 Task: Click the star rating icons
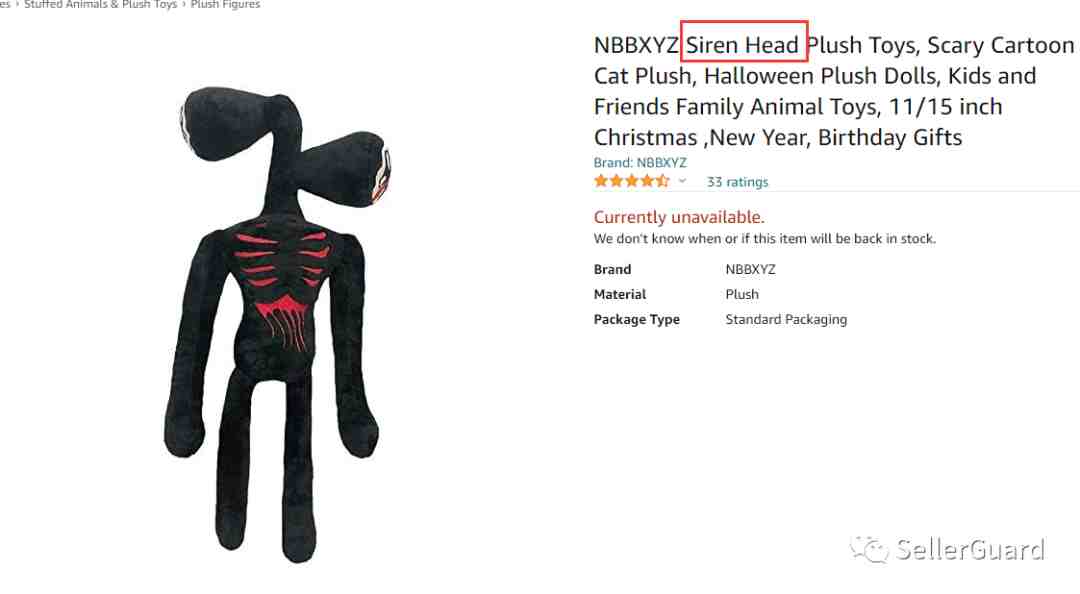(631, 181)
